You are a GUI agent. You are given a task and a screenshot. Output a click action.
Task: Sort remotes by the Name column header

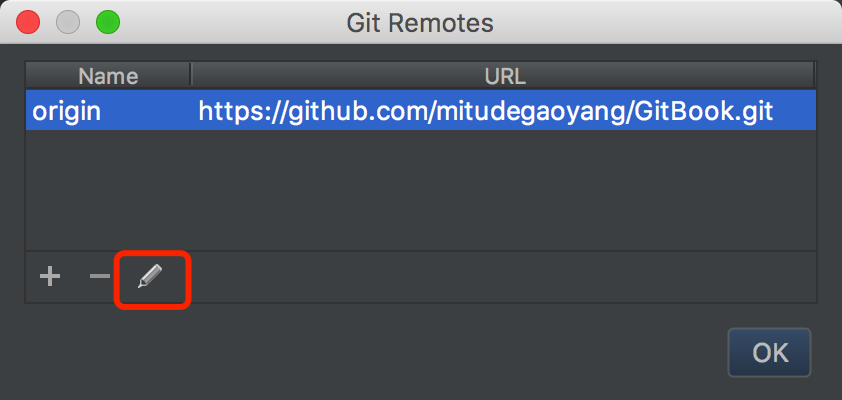pyautogui.click(x=108, y=76)
